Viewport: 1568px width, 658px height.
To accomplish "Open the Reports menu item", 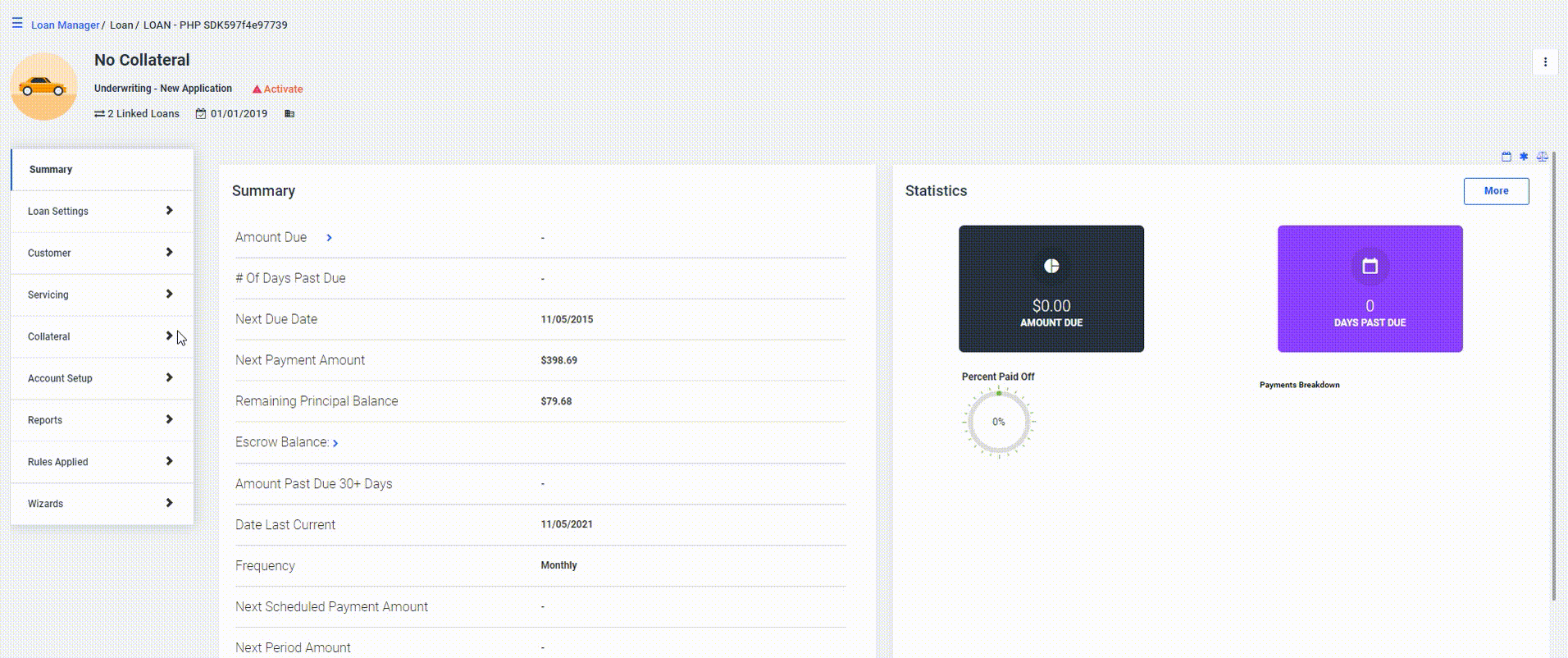I will click(103, 421).
